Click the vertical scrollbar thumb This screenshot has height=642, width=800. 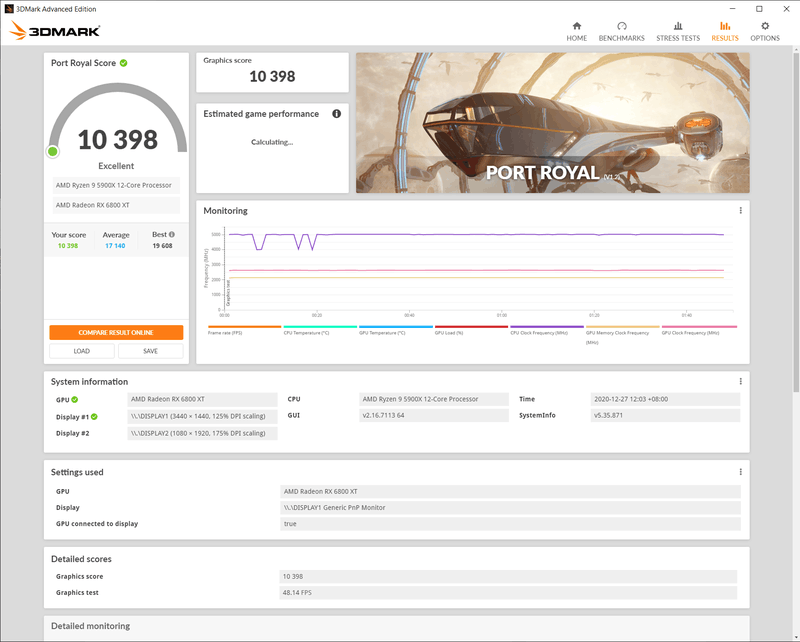[796, 222]
